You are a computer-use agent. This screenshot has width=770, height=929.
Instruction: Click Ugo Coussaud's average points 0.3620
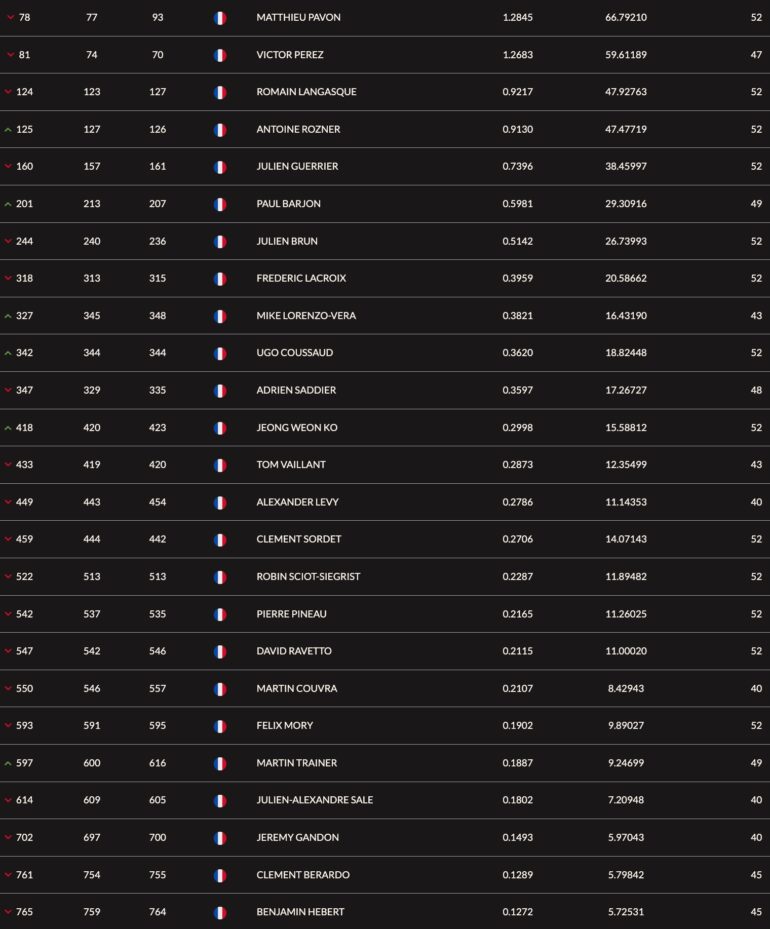(518, 353)
